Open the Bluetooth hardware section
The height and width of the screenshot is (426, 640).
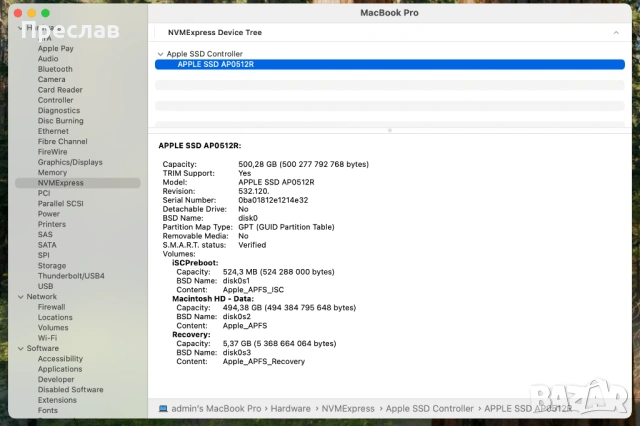(55, 69)
